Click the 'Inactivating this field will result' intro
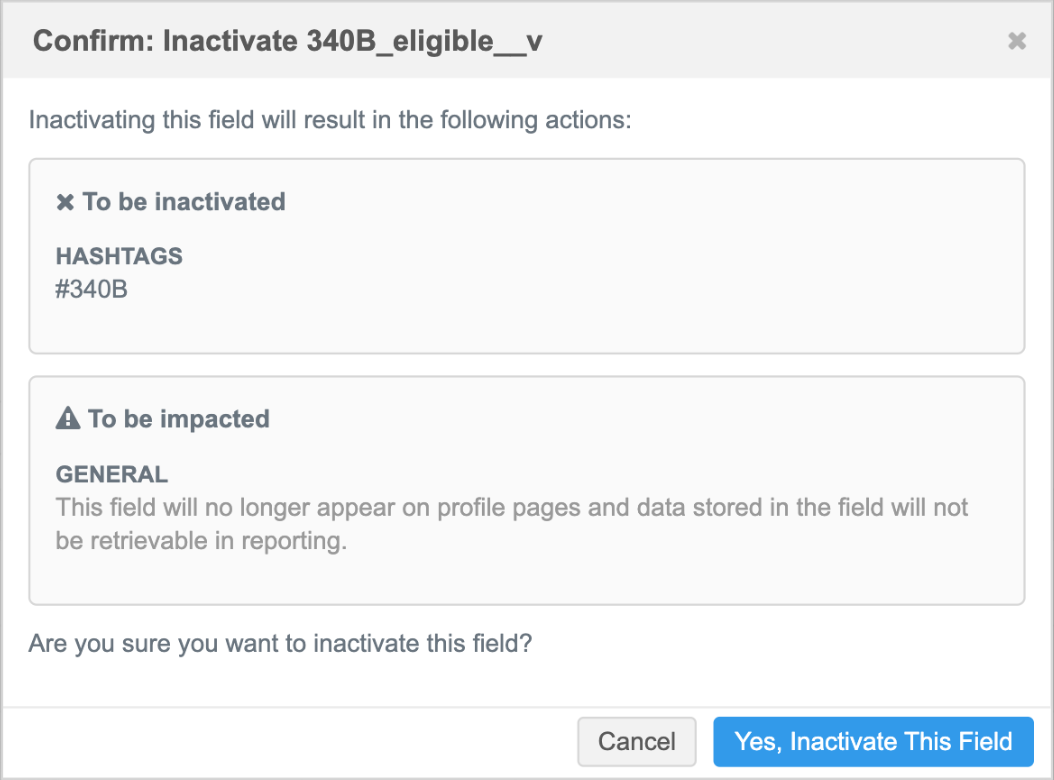The image size is (1054, 780). point(330,121)
